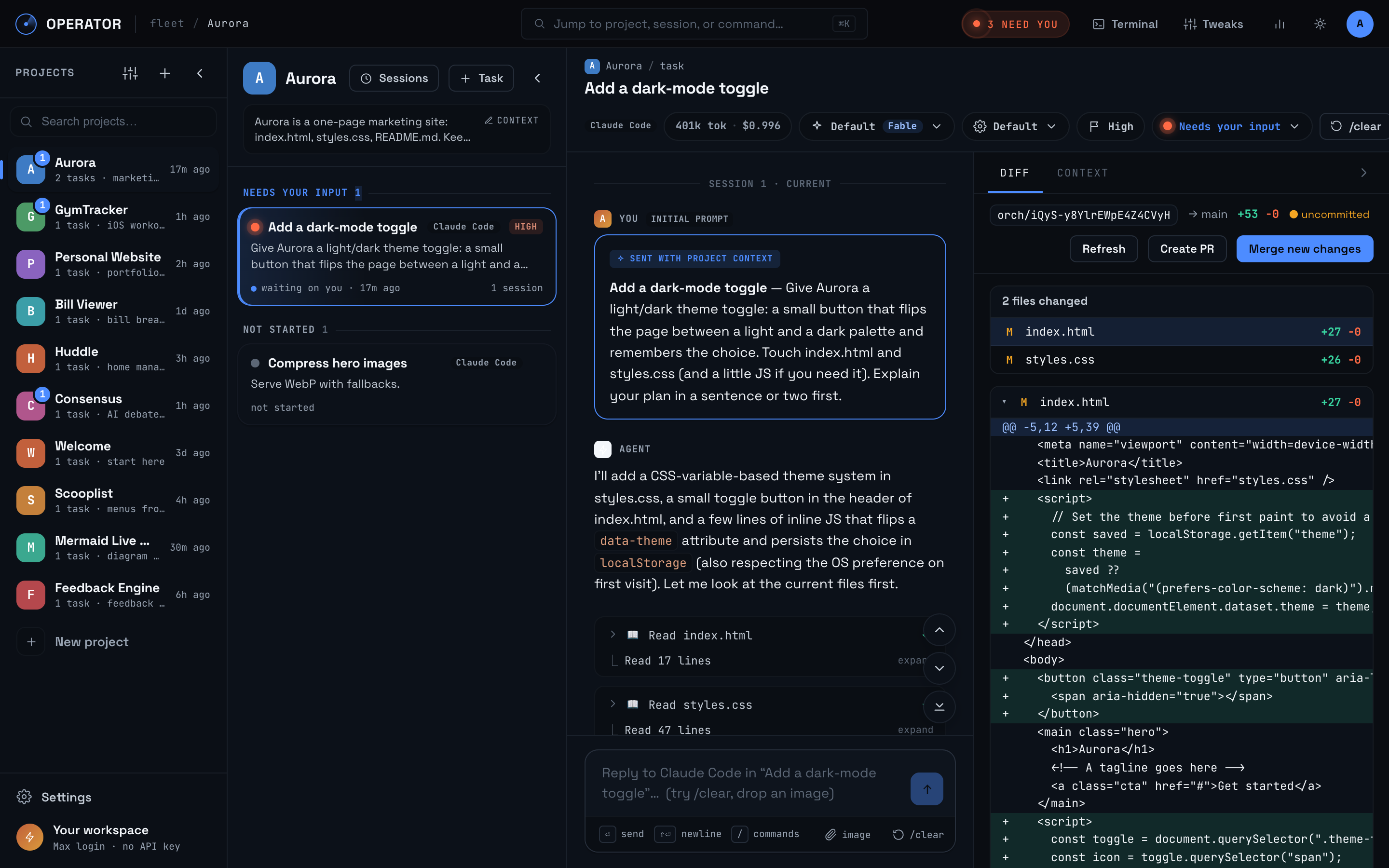
Task: Click Aurora breadcrumb above task title
Action: click(624, 66)
